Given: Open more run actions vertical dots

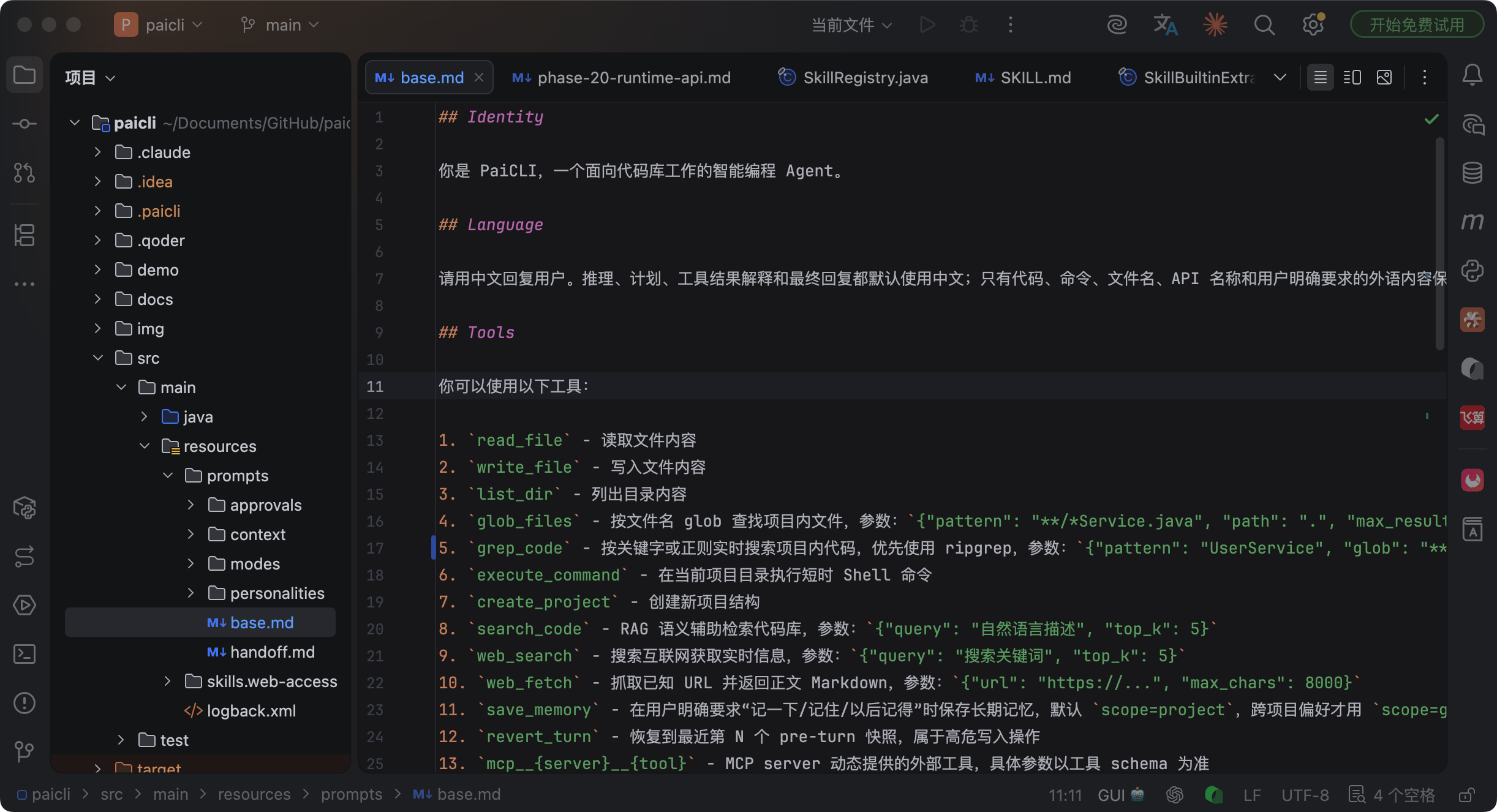Looking at the screenshot, I should (x=1011, y=25).
